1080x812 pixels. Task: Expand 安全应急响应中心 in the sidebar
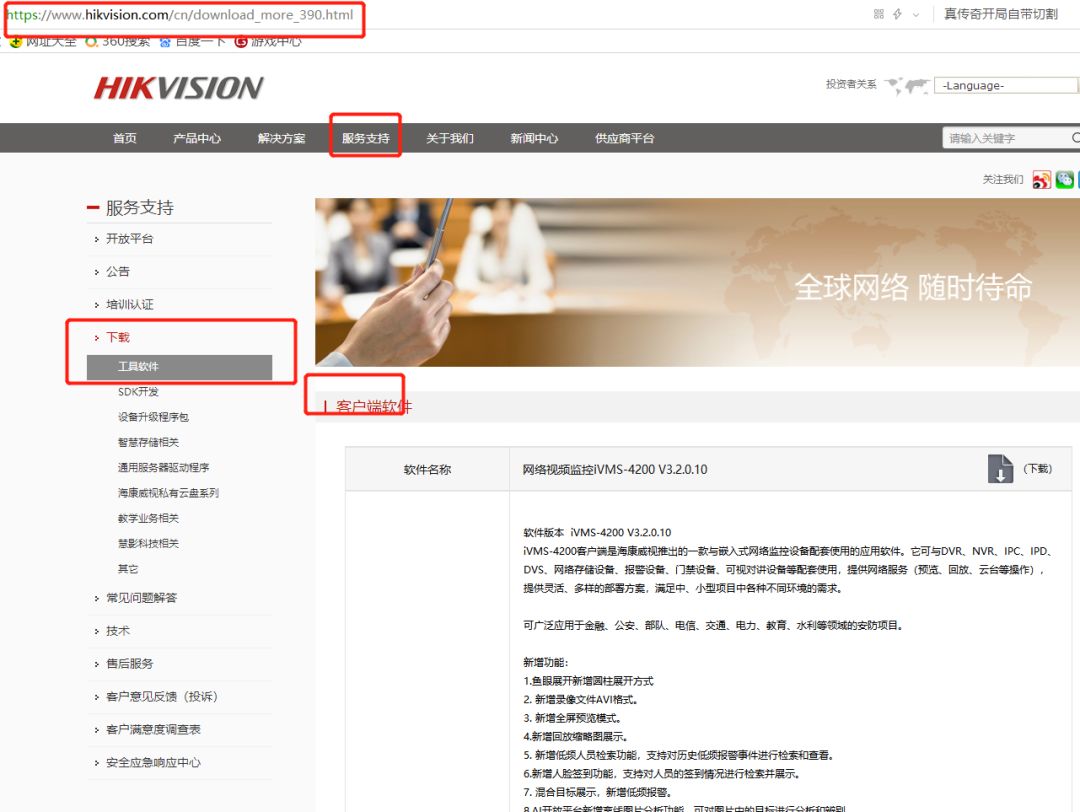(x=153, y=763)
